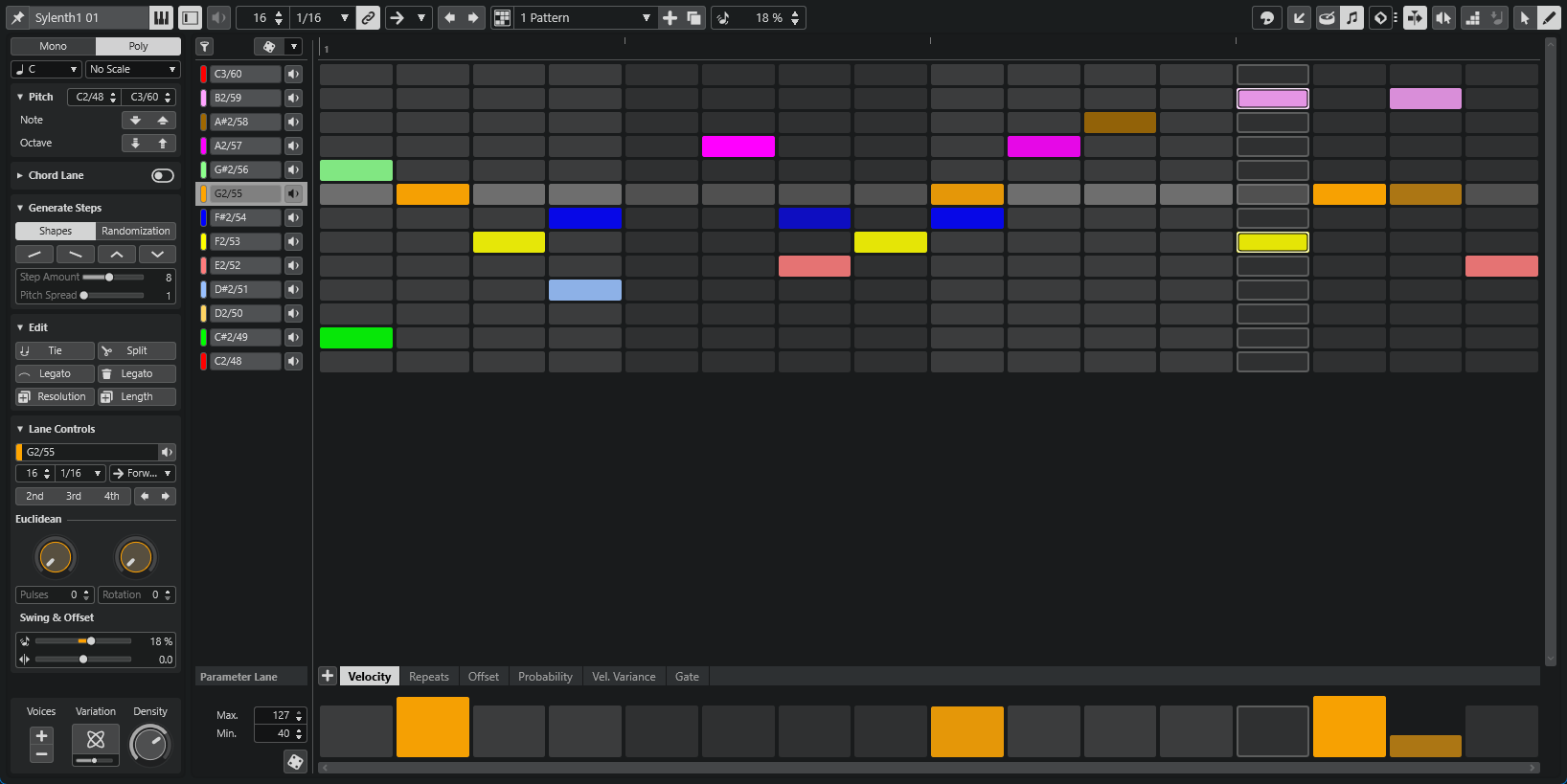
Task: Click the dice icon in parameter lane
Action: [295, 761]
